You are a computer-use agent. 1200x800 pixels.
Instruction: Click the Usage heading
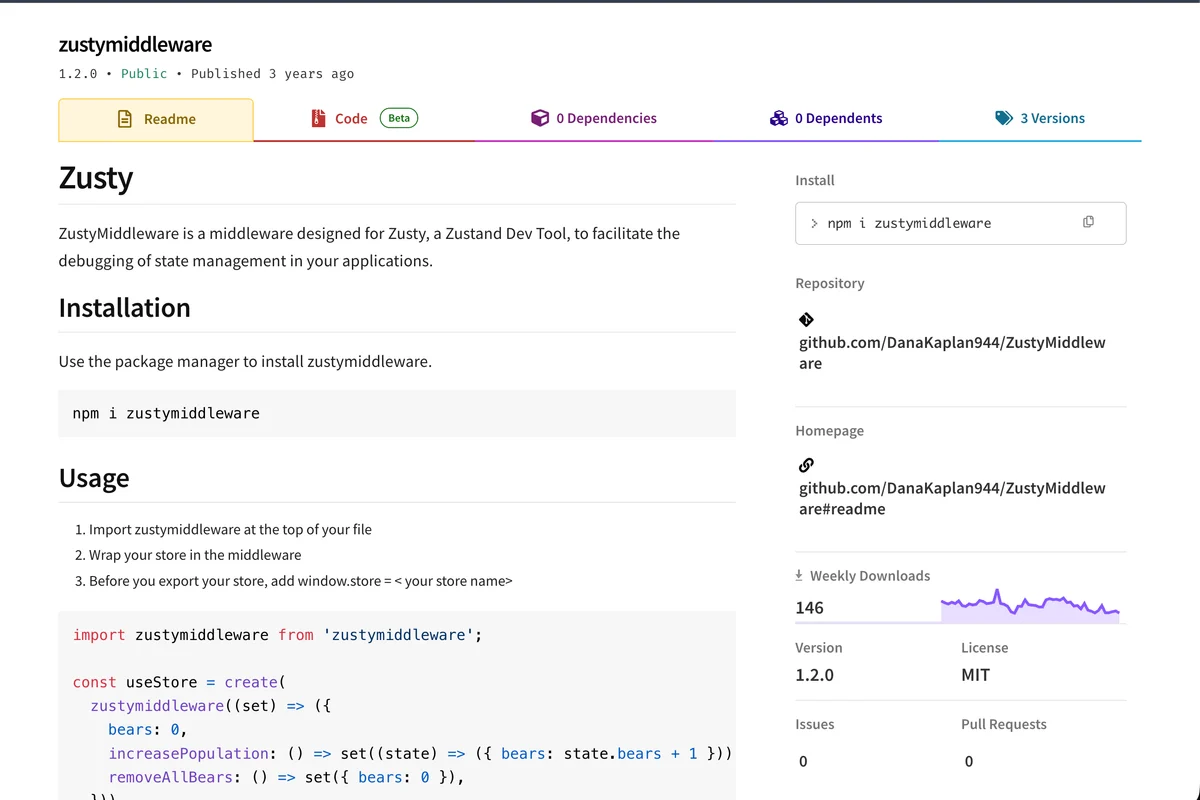point(94,478)
